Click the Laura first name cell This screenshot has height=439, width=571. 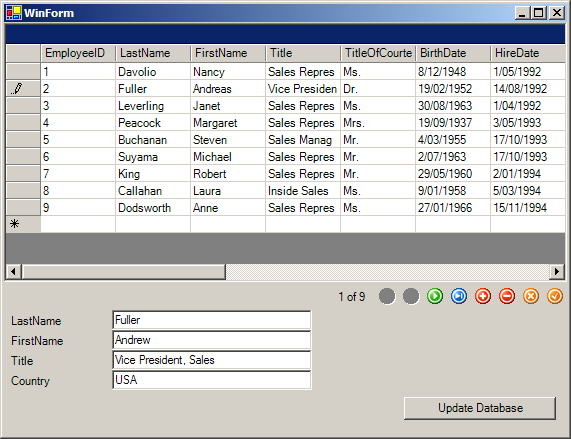coord(228,190)
